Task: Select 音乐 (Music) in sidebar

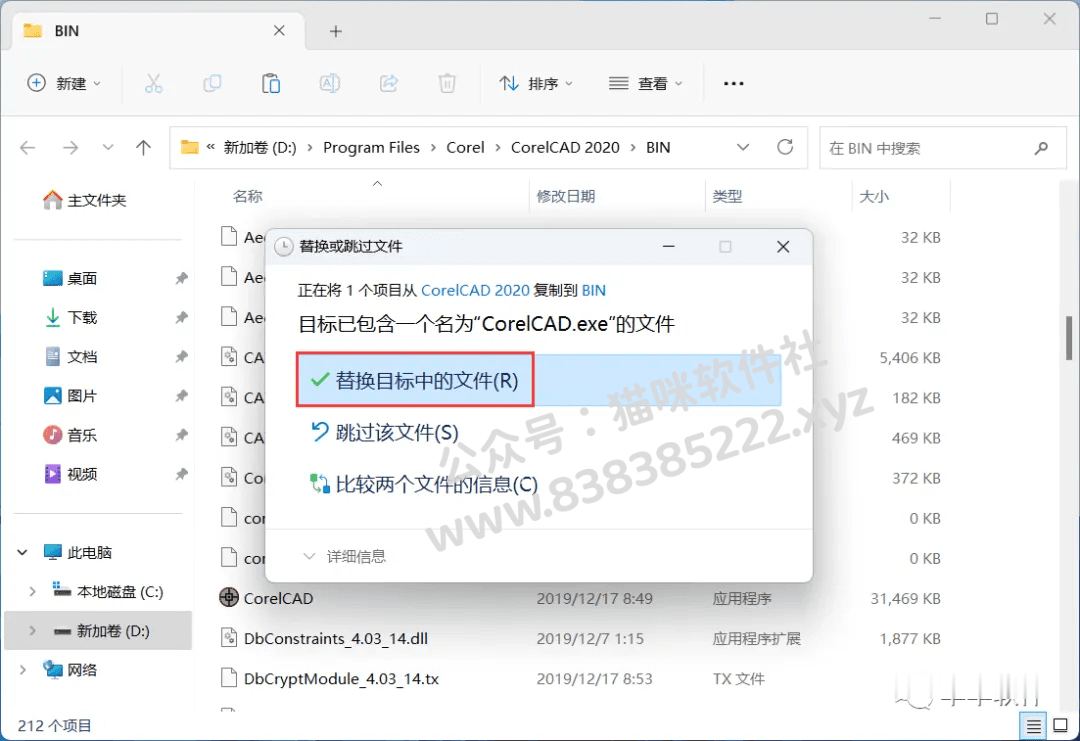Action: (x=70, y=435)
